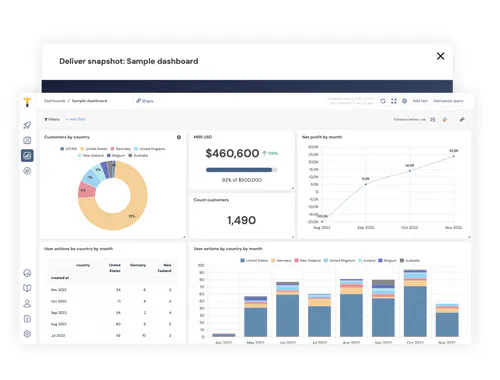
Task: Open the dashboard settings gear icon
Action: [x=404, y=101]
